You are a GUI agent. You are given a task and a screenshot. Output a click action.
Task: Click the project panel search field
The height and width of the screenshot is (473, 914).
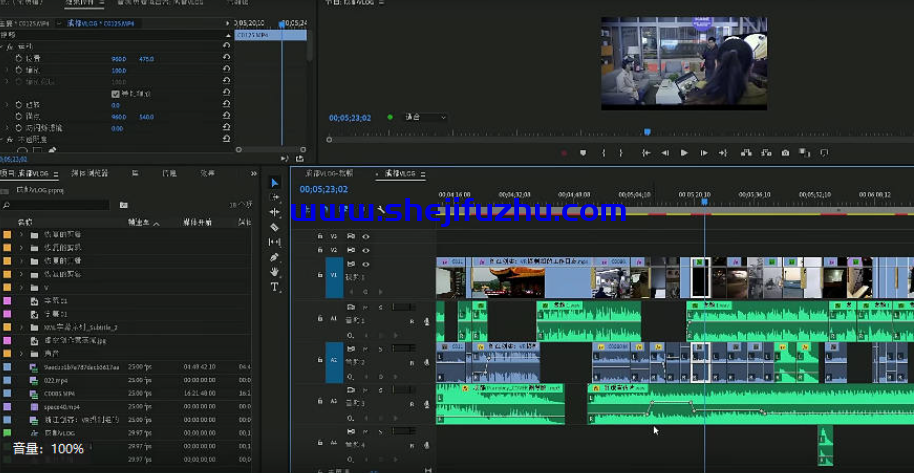coord(55,205)
